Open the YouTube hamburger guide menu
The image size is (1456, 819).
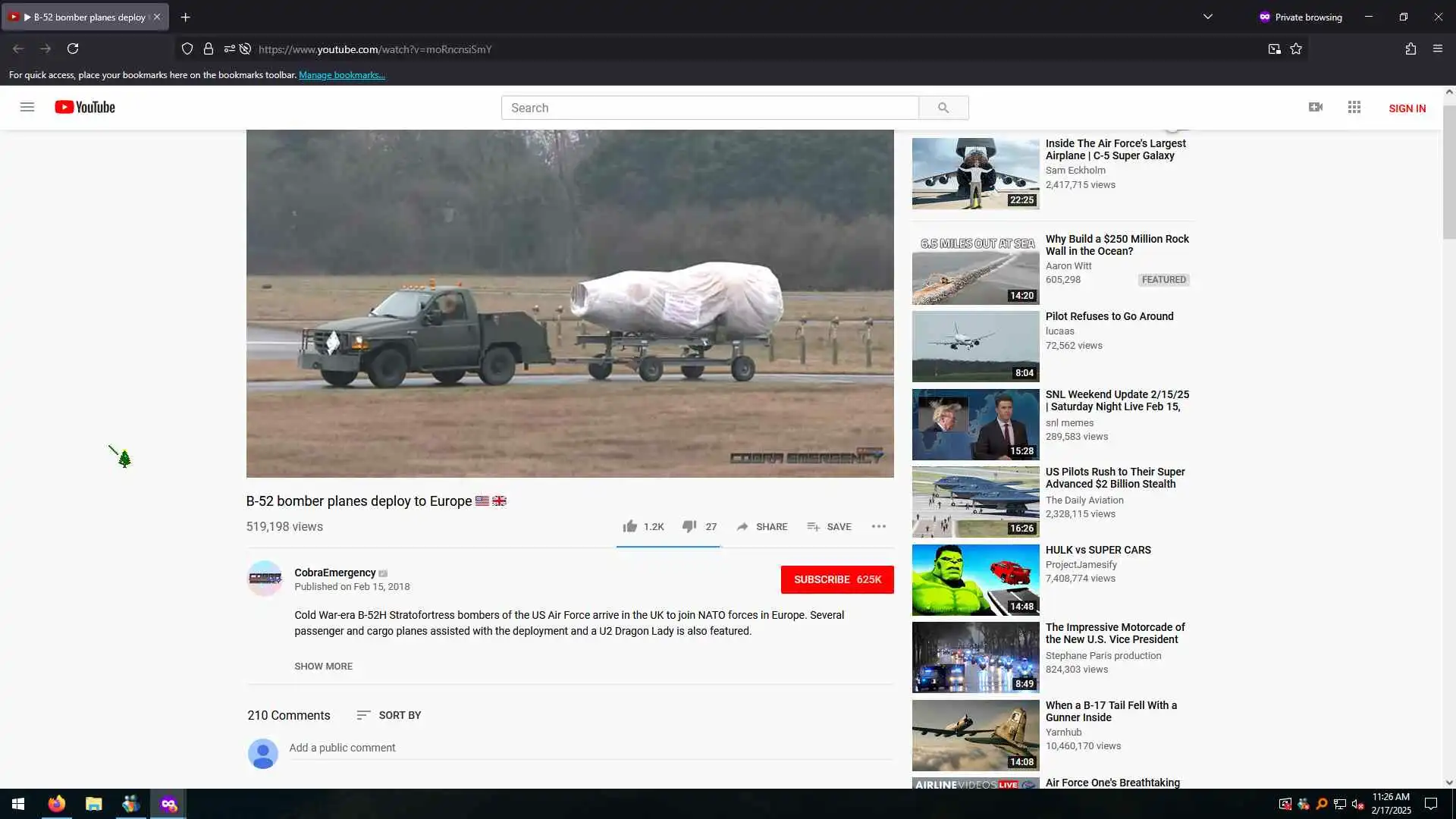27,107
